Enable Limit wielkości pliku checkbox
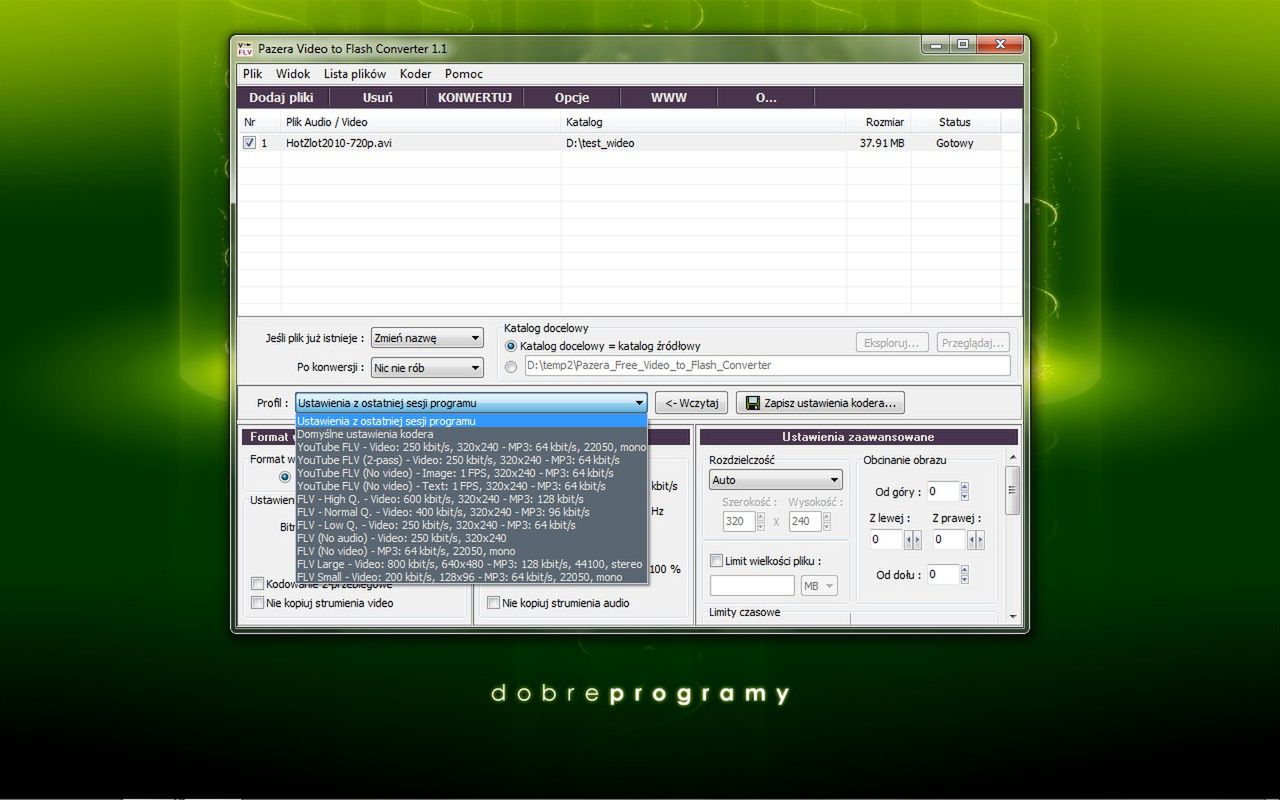 716,561
